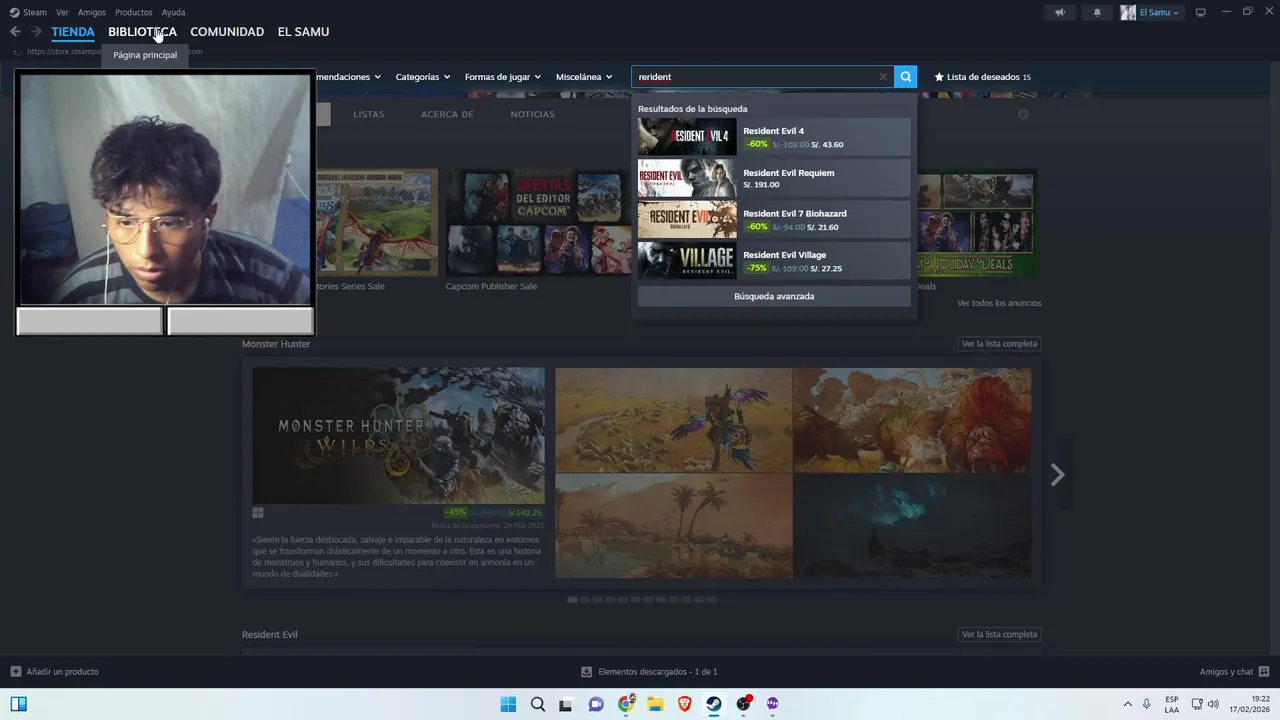This screenshot has width=1280, height=720.
Task: Select Resident Evil Village search result
Action: click(x=774, y=260)
